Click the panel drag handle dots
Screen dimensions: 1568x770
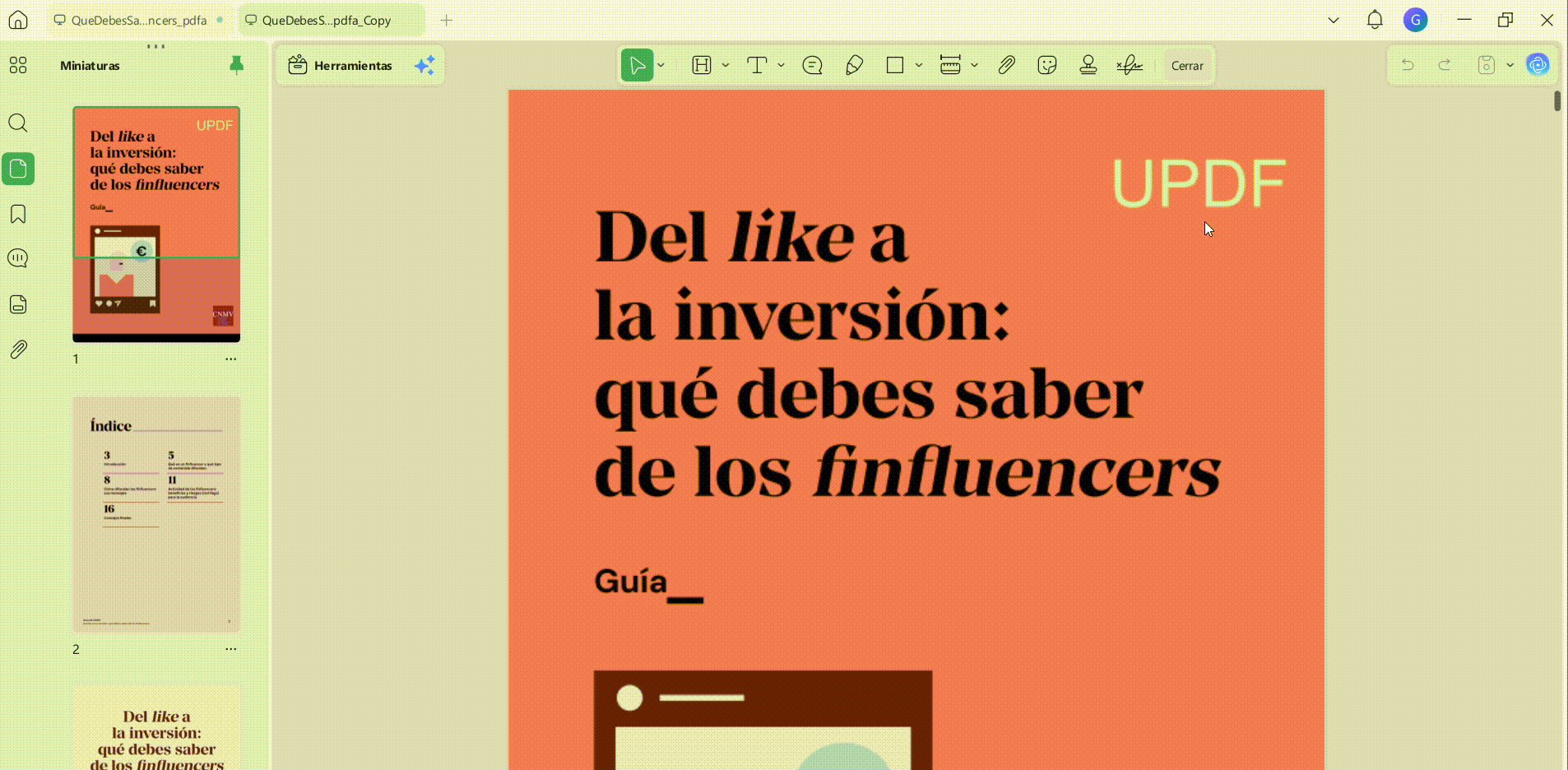click(x=155, y=46)
